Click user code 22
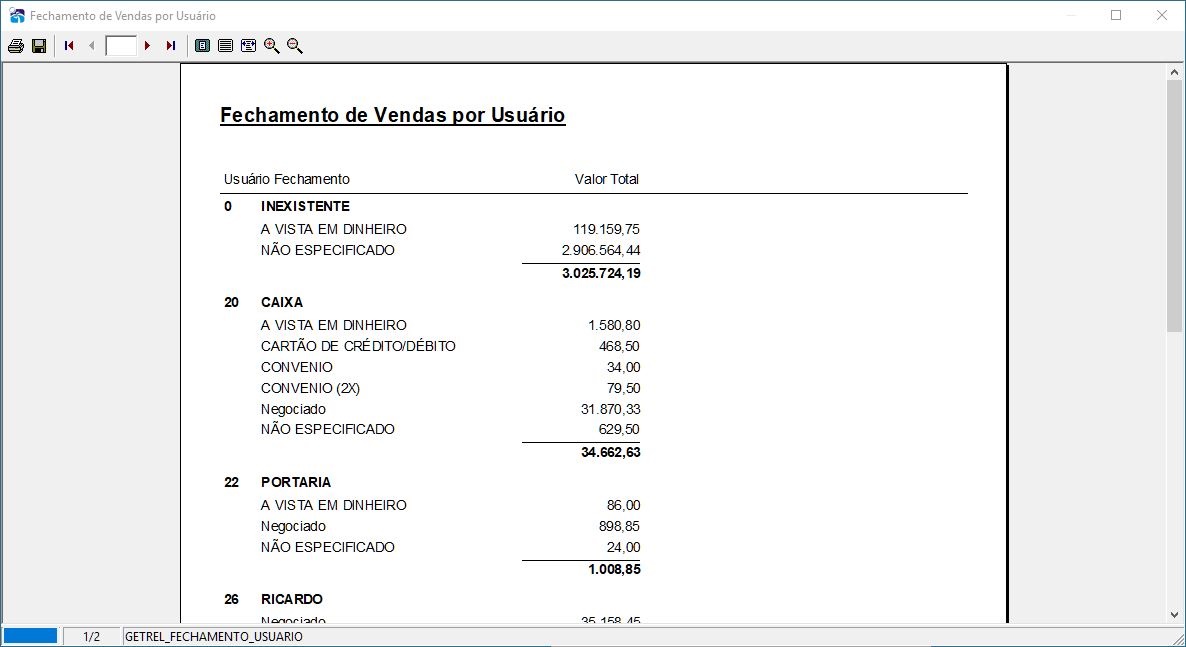The height and width of the screenshot is (647, 1186). coord(231,482)
